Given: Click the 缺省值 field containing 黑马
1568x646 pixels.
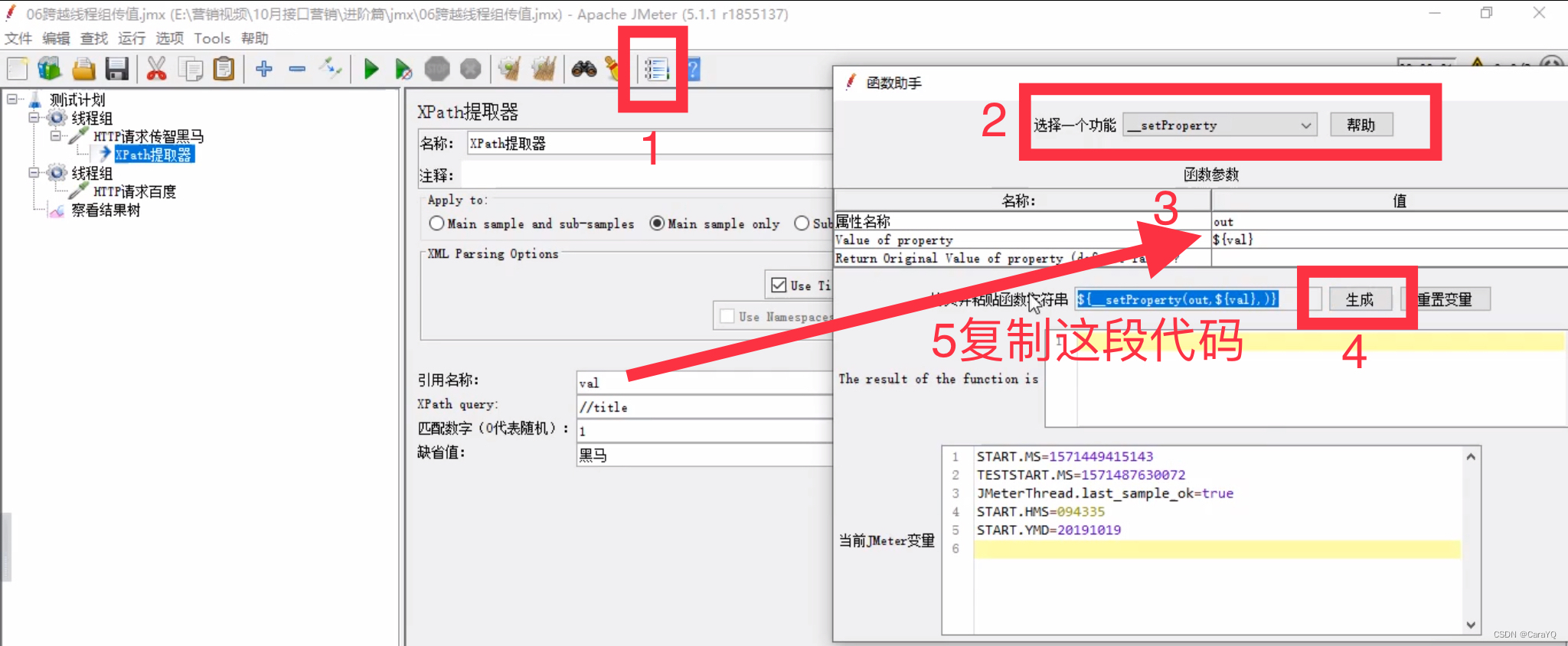Looking at the screenshot, I should (704, 455).
